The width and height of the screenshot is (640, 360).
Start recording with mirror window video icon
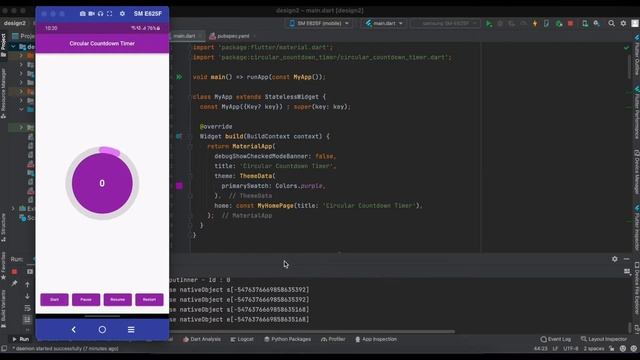[x=91, y=13]
